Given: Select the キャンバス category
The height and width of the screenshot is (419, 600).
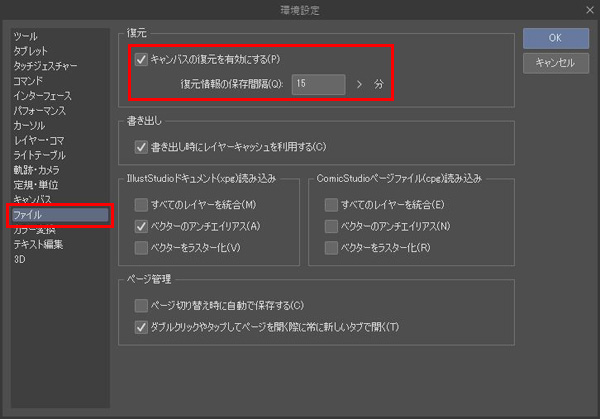Looking at the screenshot, I should point(32,200).
